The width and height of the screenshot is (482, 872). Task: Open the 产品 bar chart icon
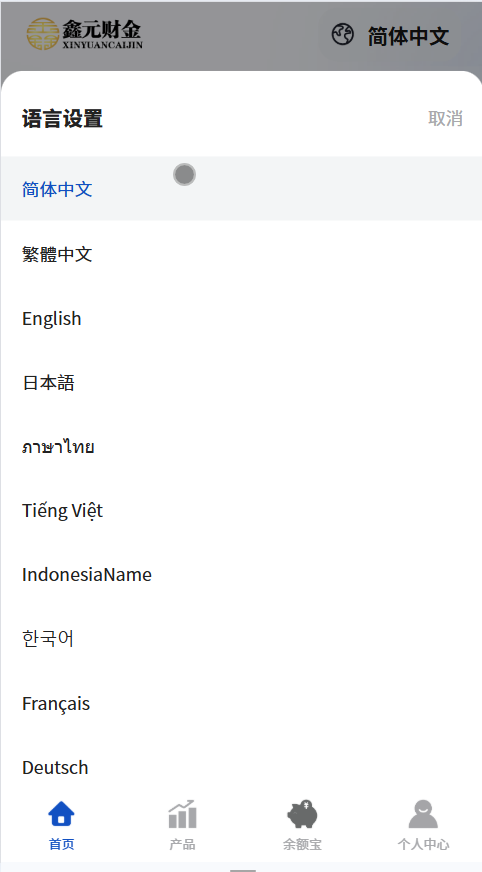tap(182, 814)
